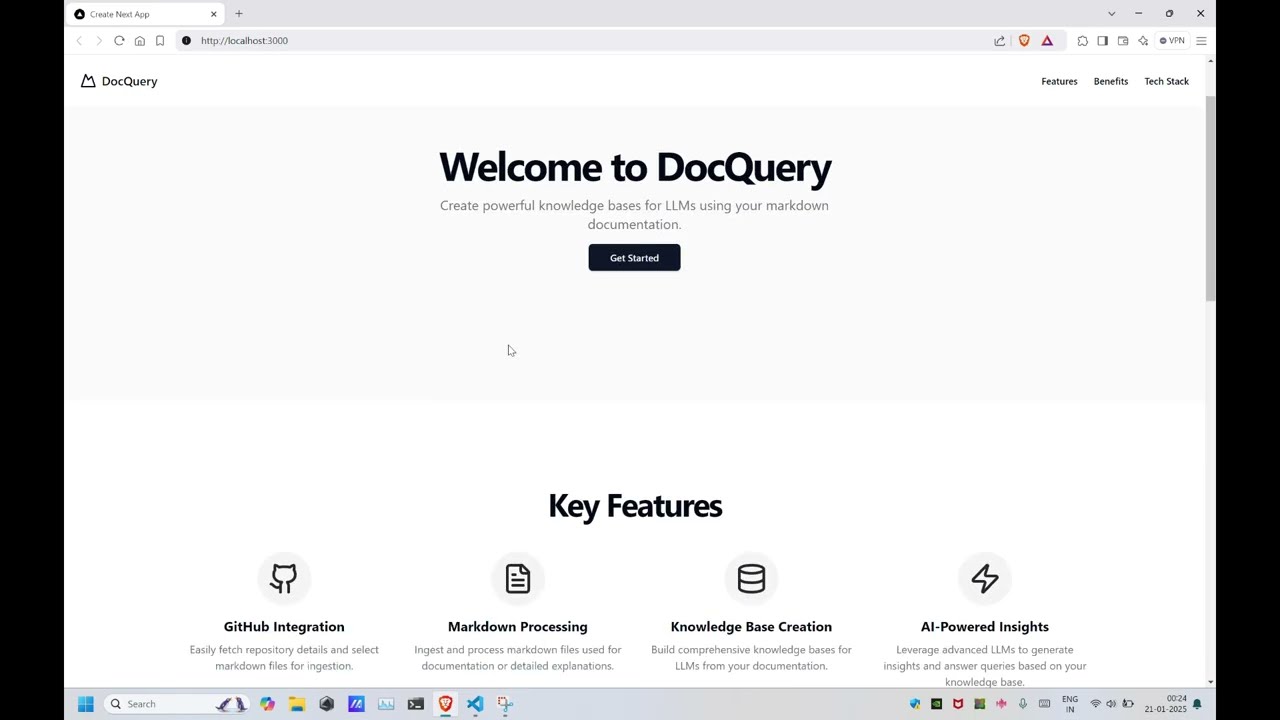Image resolution: width=1280 pixels, height=720 pixels.
Task: Open Brave Shields settings
Action: pyautogui.click(x=1024, y=40)
